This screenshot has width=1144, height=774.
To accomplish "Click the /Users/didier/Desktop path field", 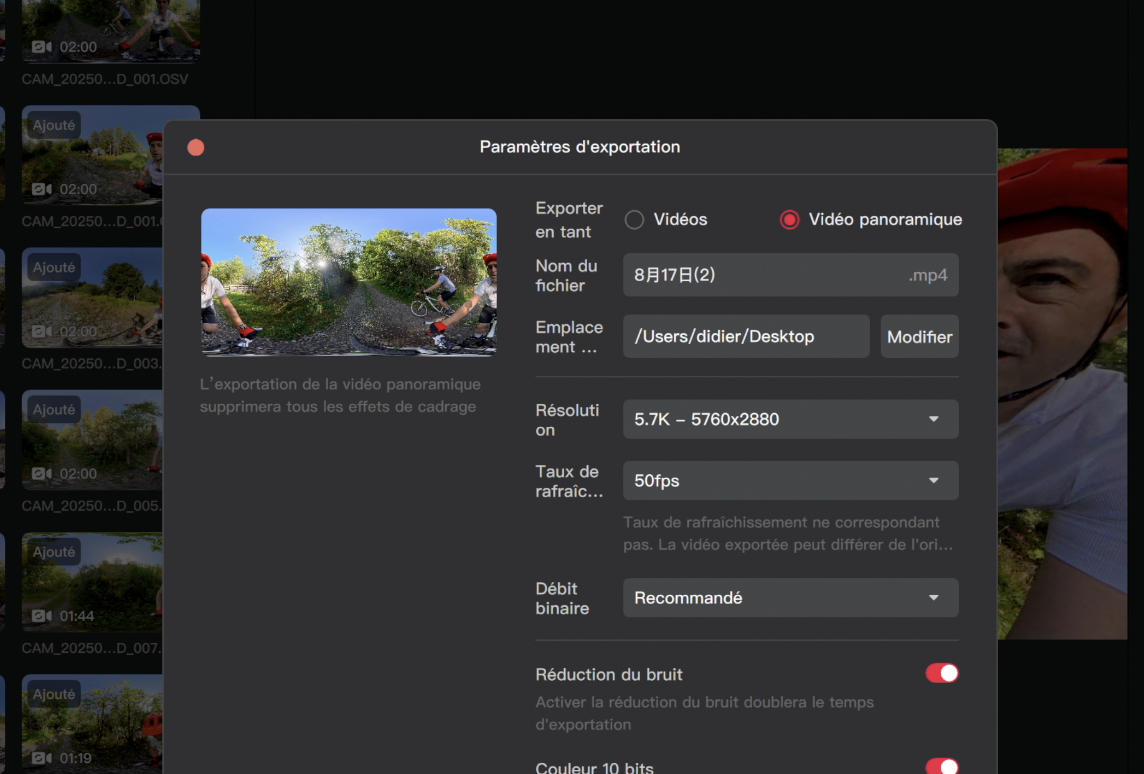I will [x=746, y=337].
